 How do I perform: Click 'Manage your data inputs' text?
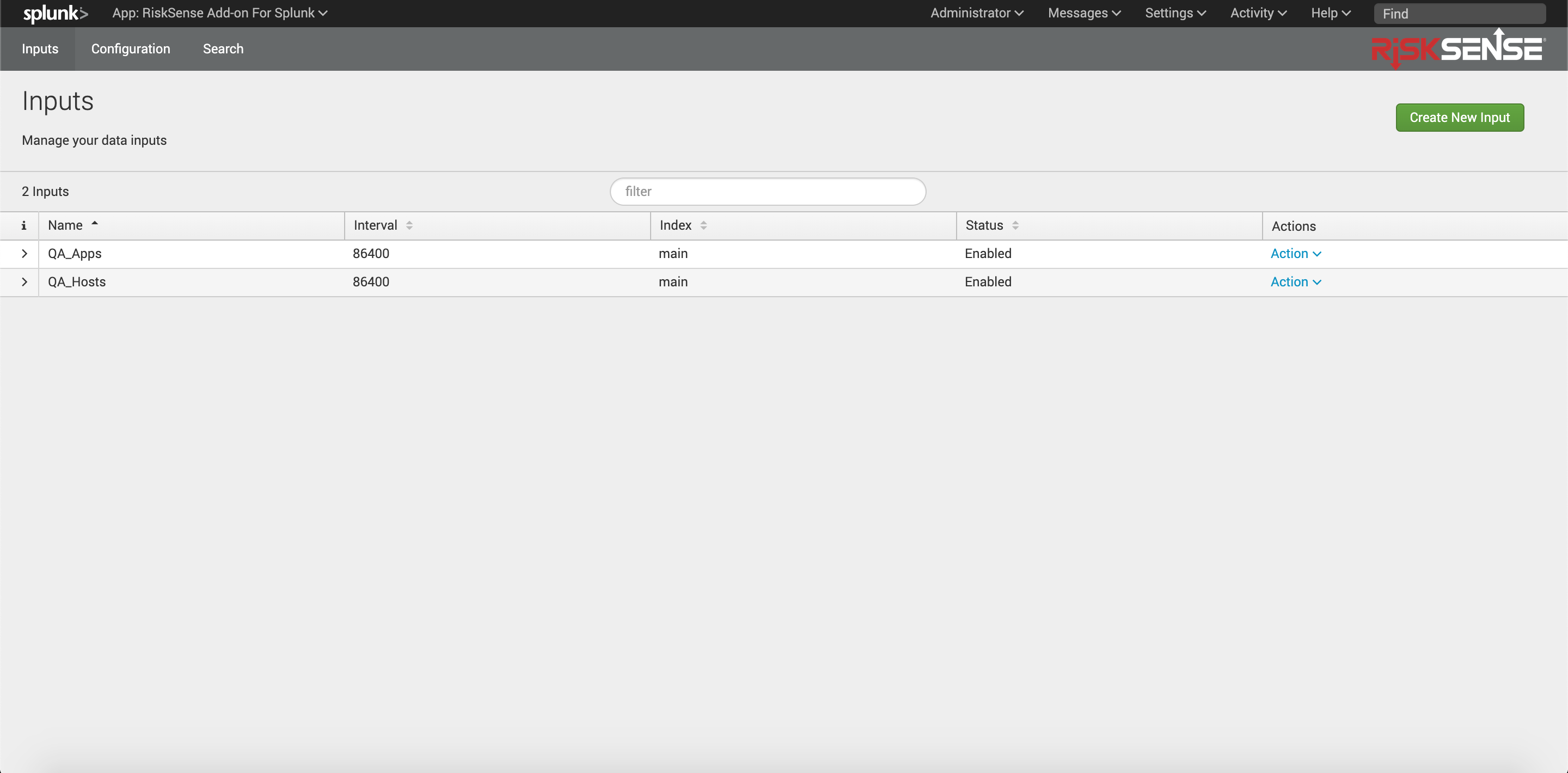coord(94,140)
